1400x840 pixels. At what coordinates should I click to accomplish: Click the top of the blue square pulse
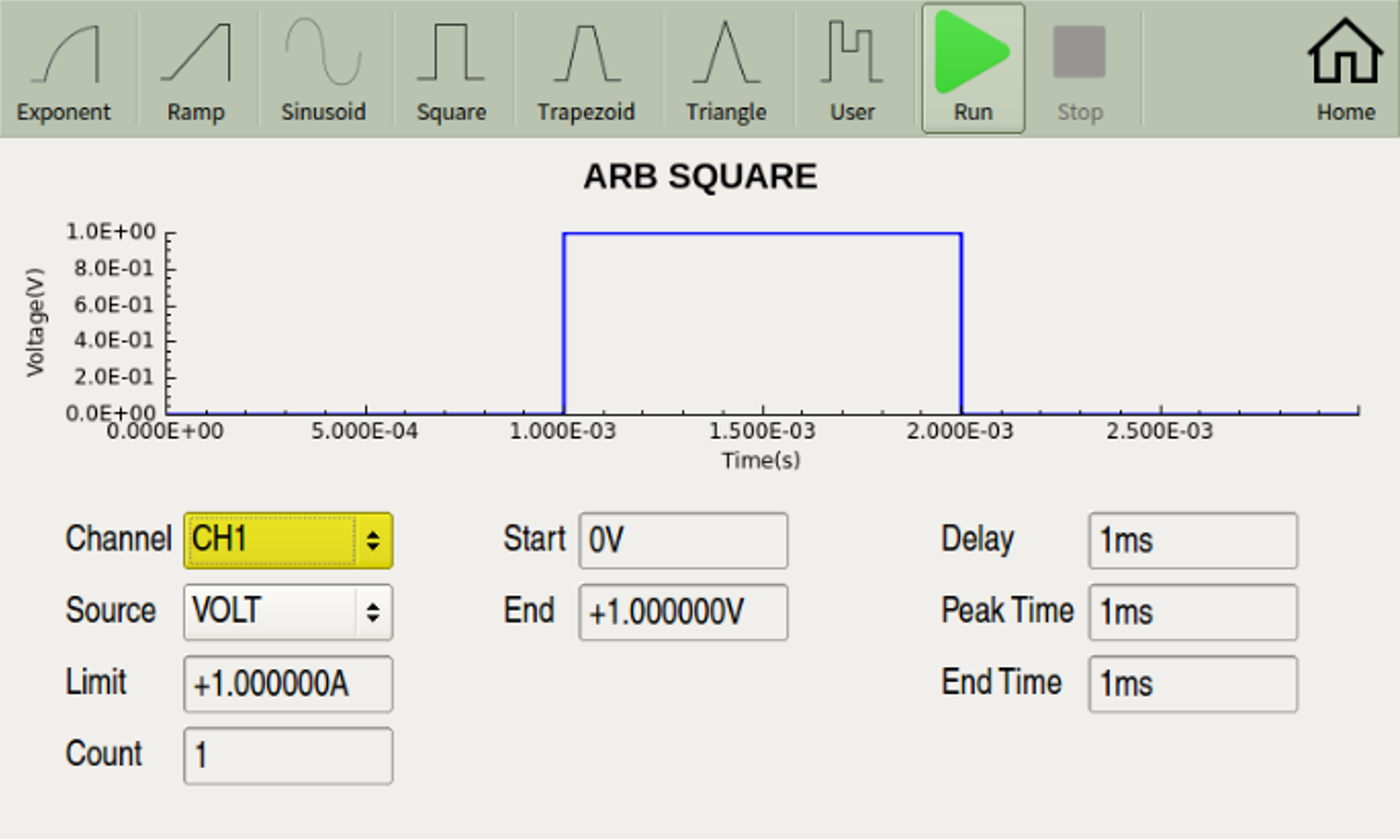(762, 233)
